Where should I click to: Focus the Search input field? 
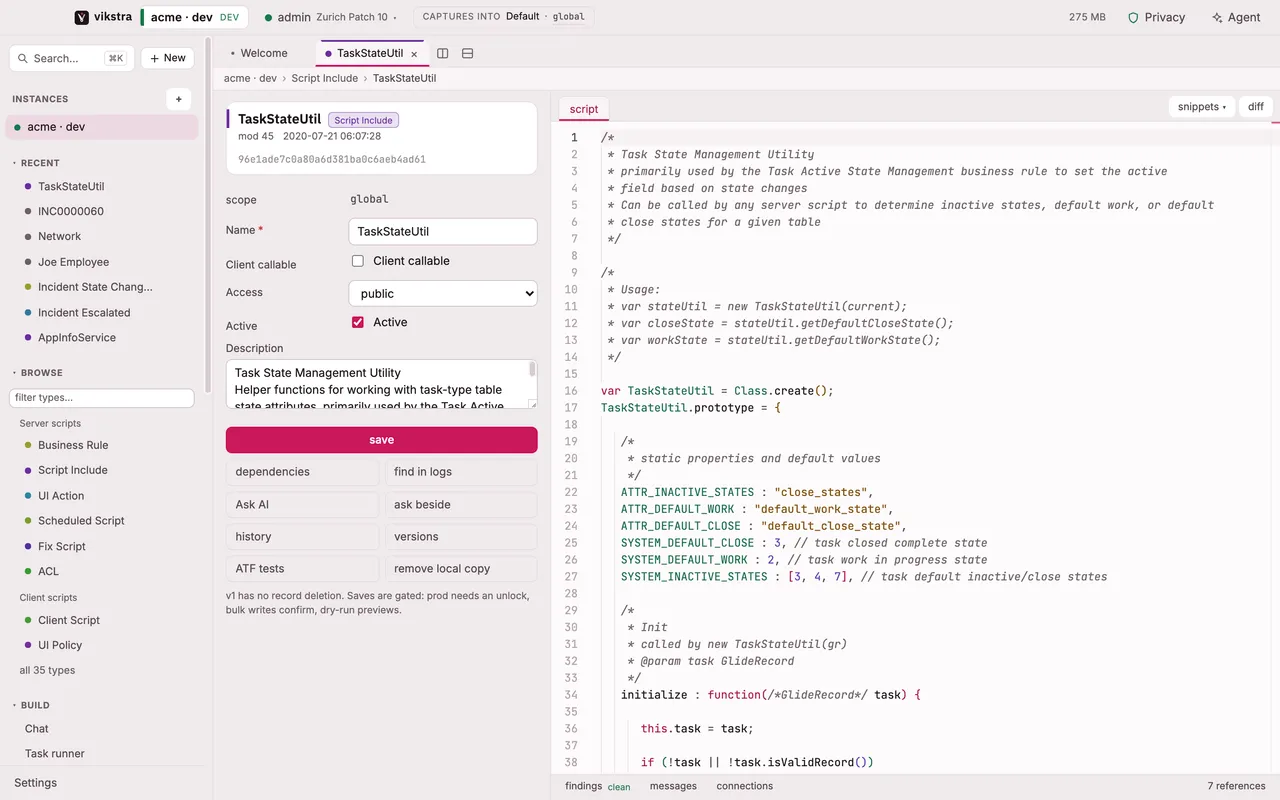(x=72, y=58)
